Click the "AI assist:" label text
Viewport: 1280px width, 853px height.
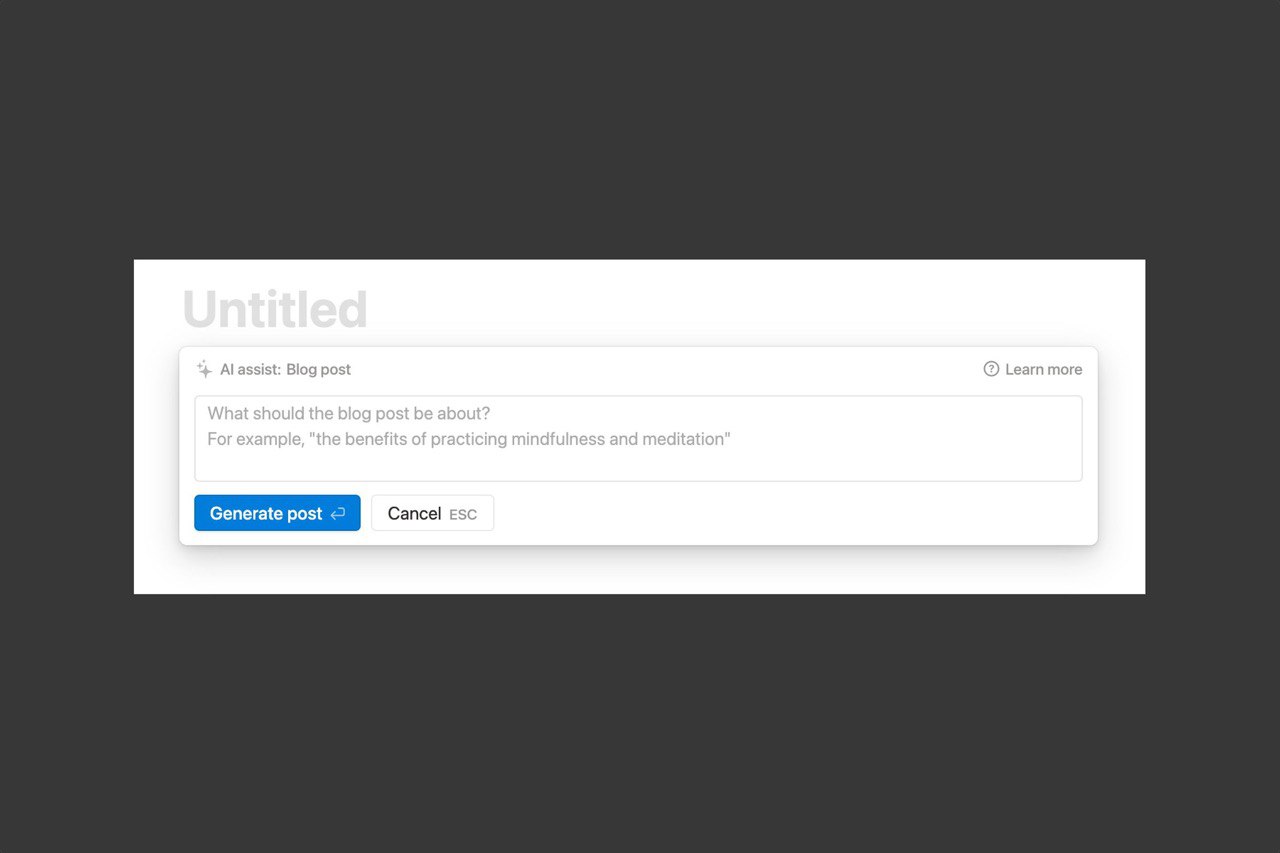pyautogui.click(x=250, y=369)
